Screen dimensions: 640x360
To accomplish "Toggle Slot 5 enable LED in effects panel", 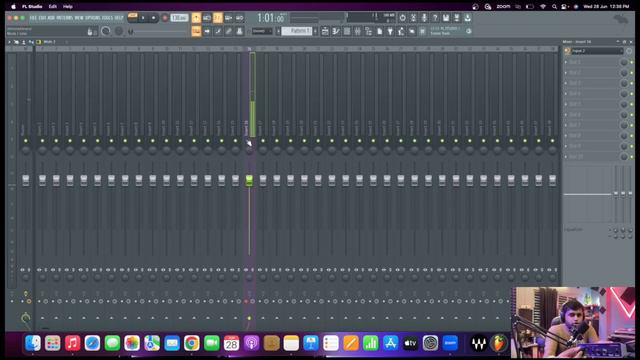I will (631, 104).
